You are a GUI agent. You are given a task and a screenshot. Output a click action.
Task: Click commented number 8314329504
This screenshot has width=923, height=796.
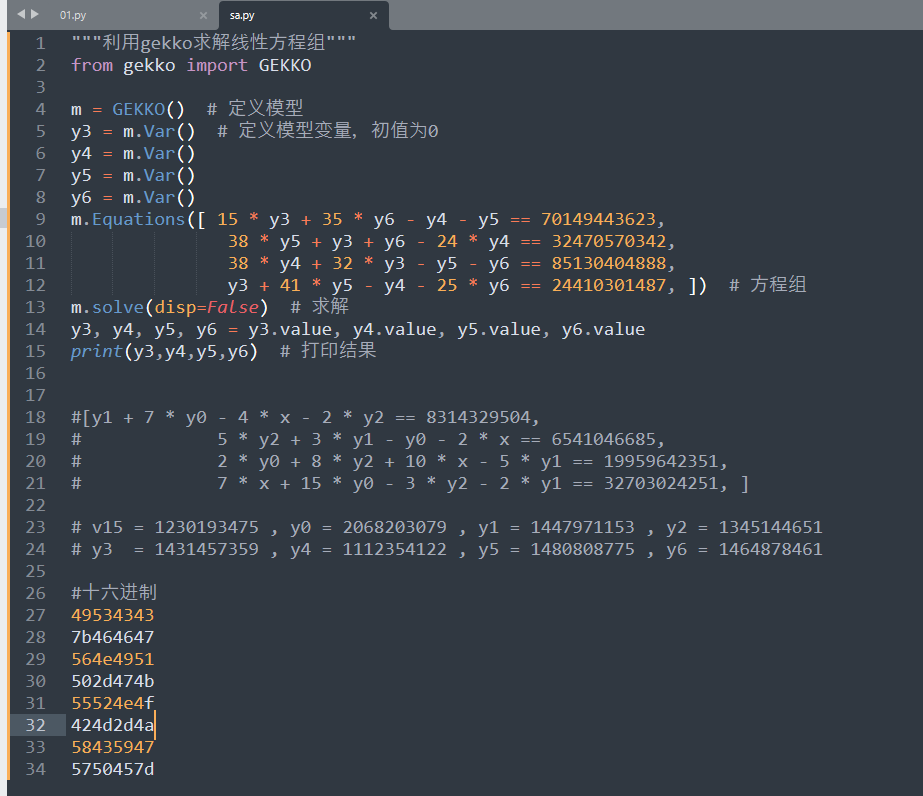pyautogui.click(x=479, y=417)
